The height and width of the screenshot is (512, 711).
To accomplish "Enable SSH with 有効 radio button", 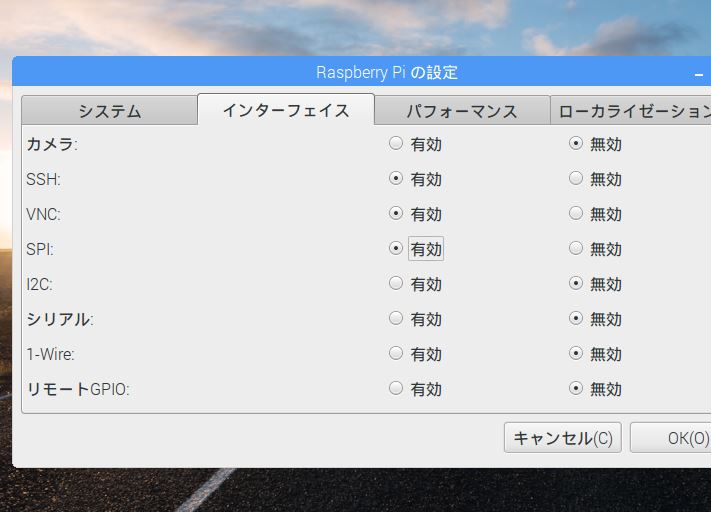I will pyautogui.click(x=396, y=179).
